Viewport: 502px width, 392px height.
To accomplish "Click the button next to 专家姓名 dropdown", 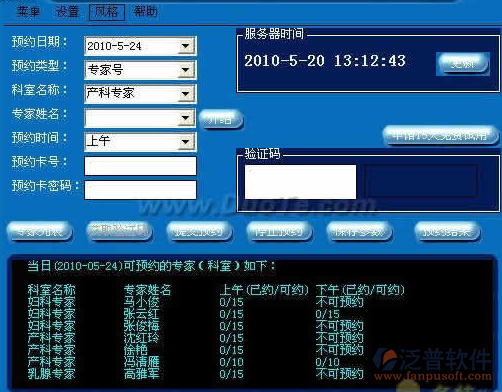I will pyautogui.click(x=221, y=119).
